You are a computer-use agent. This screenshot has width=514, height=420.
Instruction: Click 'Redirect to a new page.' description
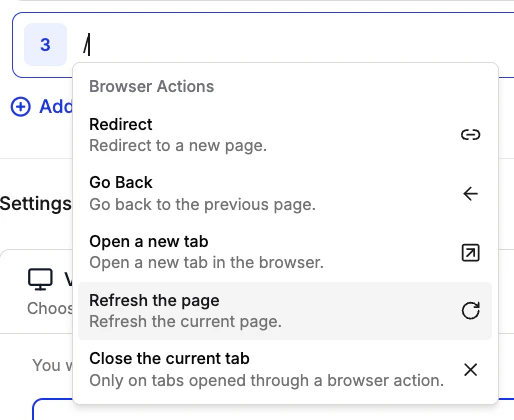coord(178,146)
